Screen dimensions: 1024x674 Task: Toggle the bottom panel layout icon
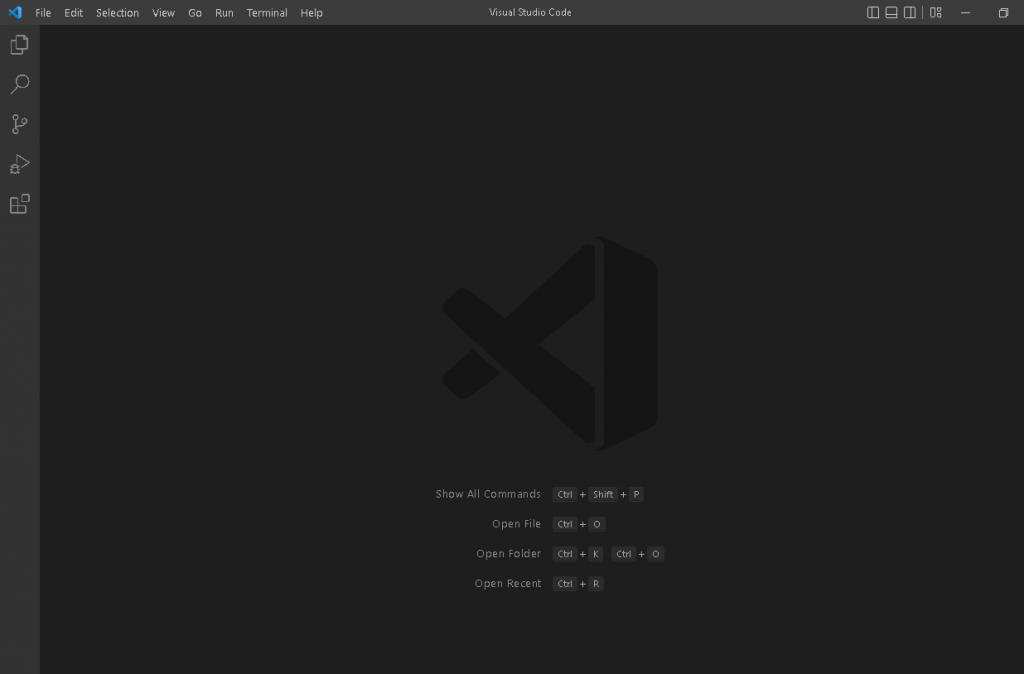(891, 12)
